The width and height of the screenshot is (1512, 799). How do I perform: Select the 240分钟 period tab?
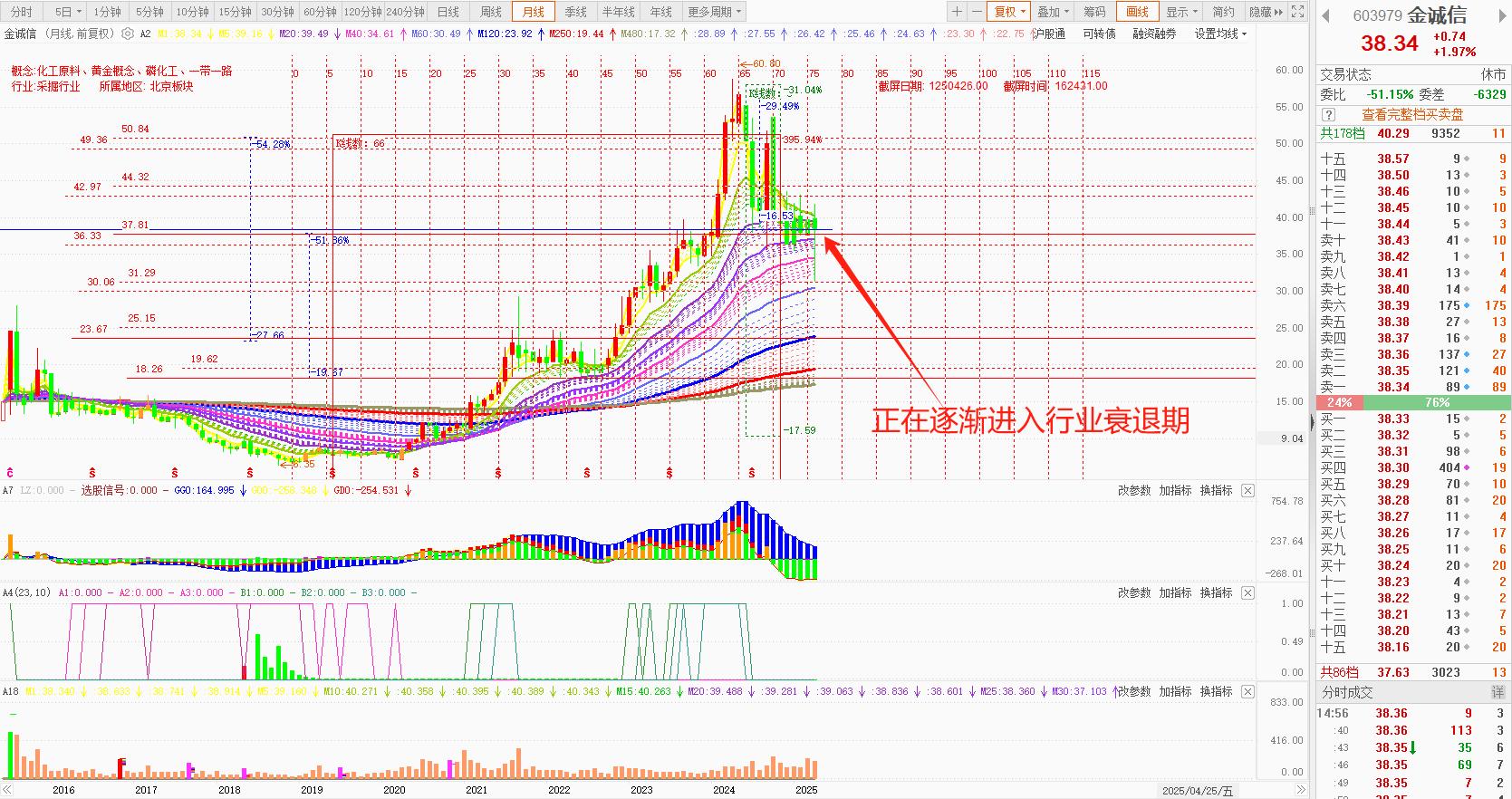click(x=405, y=12)
